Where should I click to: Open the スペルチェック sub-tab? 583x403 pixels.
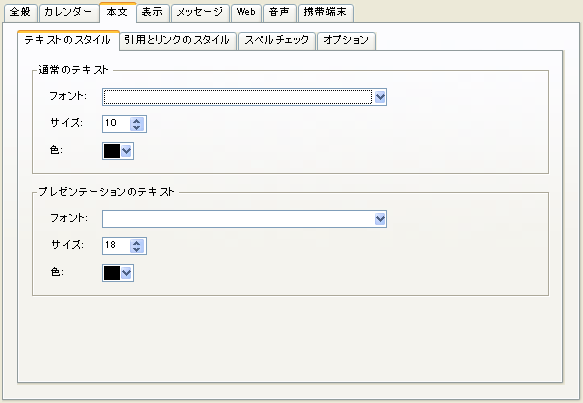[277, 41]
